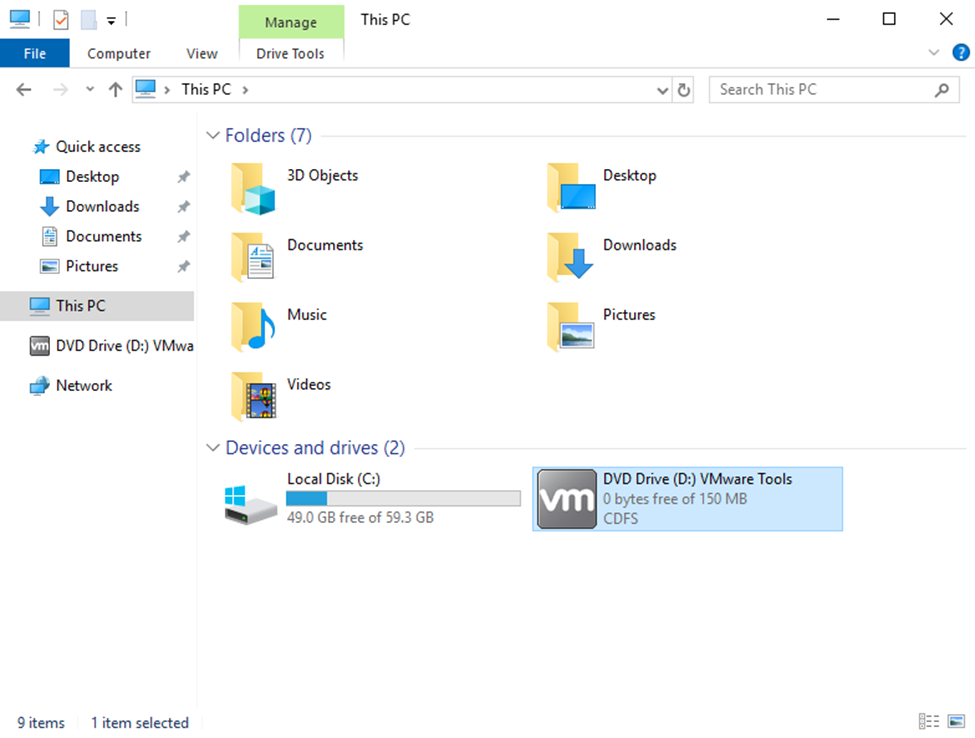Image resolution: width=975 pixels, height=738 pixels.
Task: Select This PC in the navigation pane
Action: coord(97,306)
